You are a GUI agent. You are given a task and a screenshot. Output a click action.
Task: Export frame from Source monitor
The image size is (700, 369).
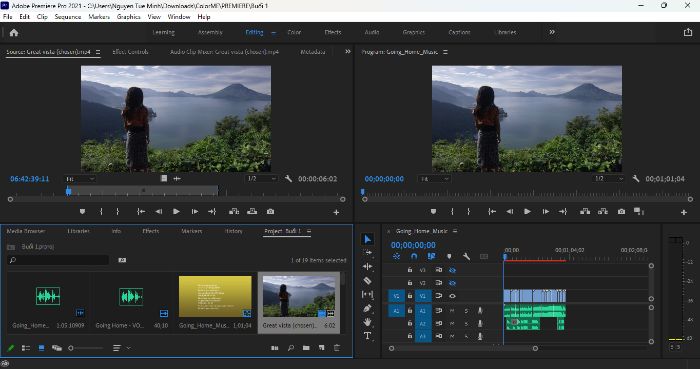271,211
